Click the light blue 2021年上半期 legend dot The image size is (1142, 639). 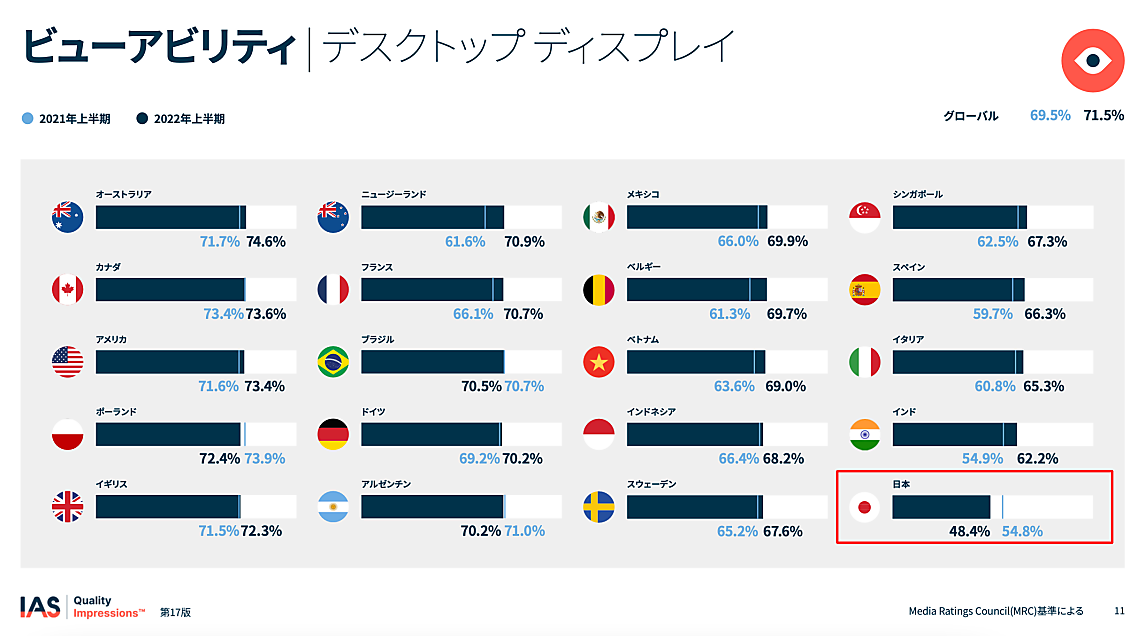point(27,118)
